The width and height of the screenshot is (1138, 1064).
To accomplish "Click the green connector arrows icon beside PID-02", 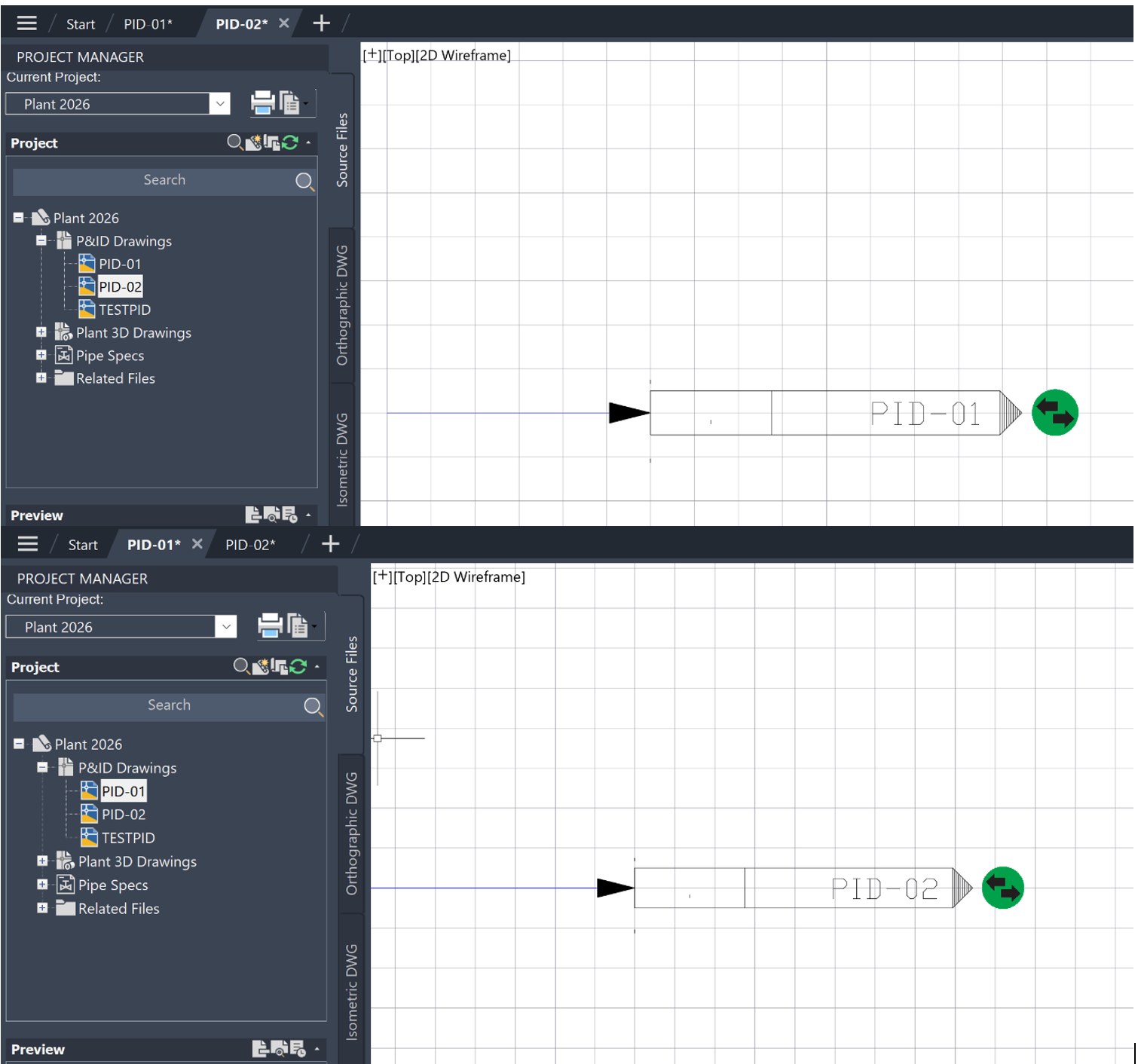I will [x=1002, y=888].
